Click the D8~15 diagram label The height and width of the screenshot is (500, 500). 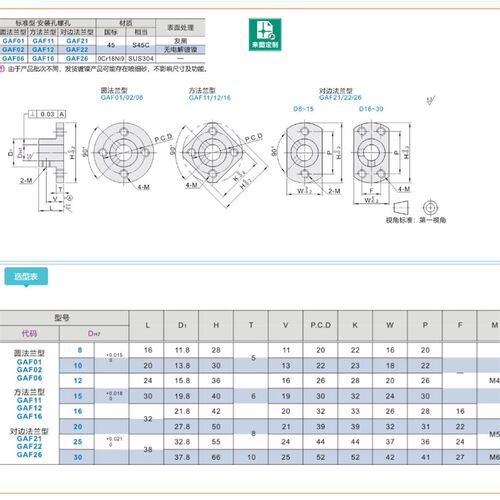click(x=303, y=109)
